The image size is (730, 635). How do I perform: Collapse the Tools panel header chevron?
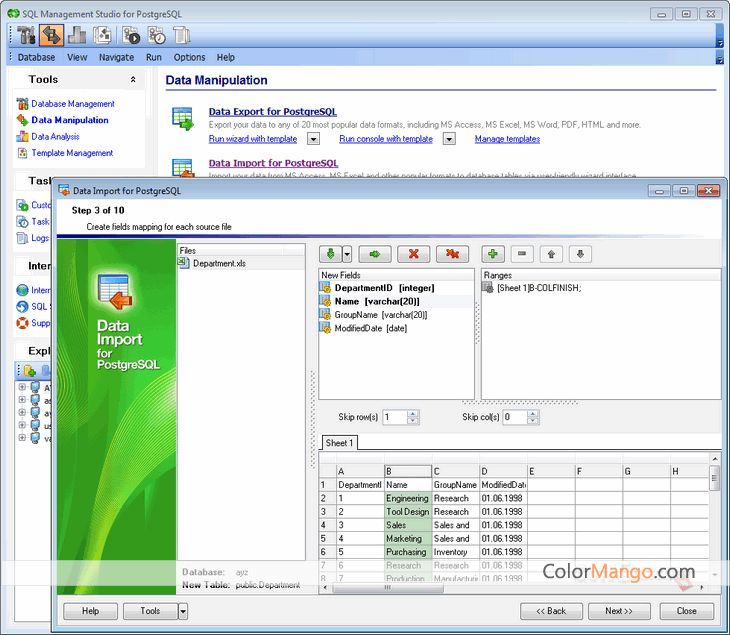[133, 80]
